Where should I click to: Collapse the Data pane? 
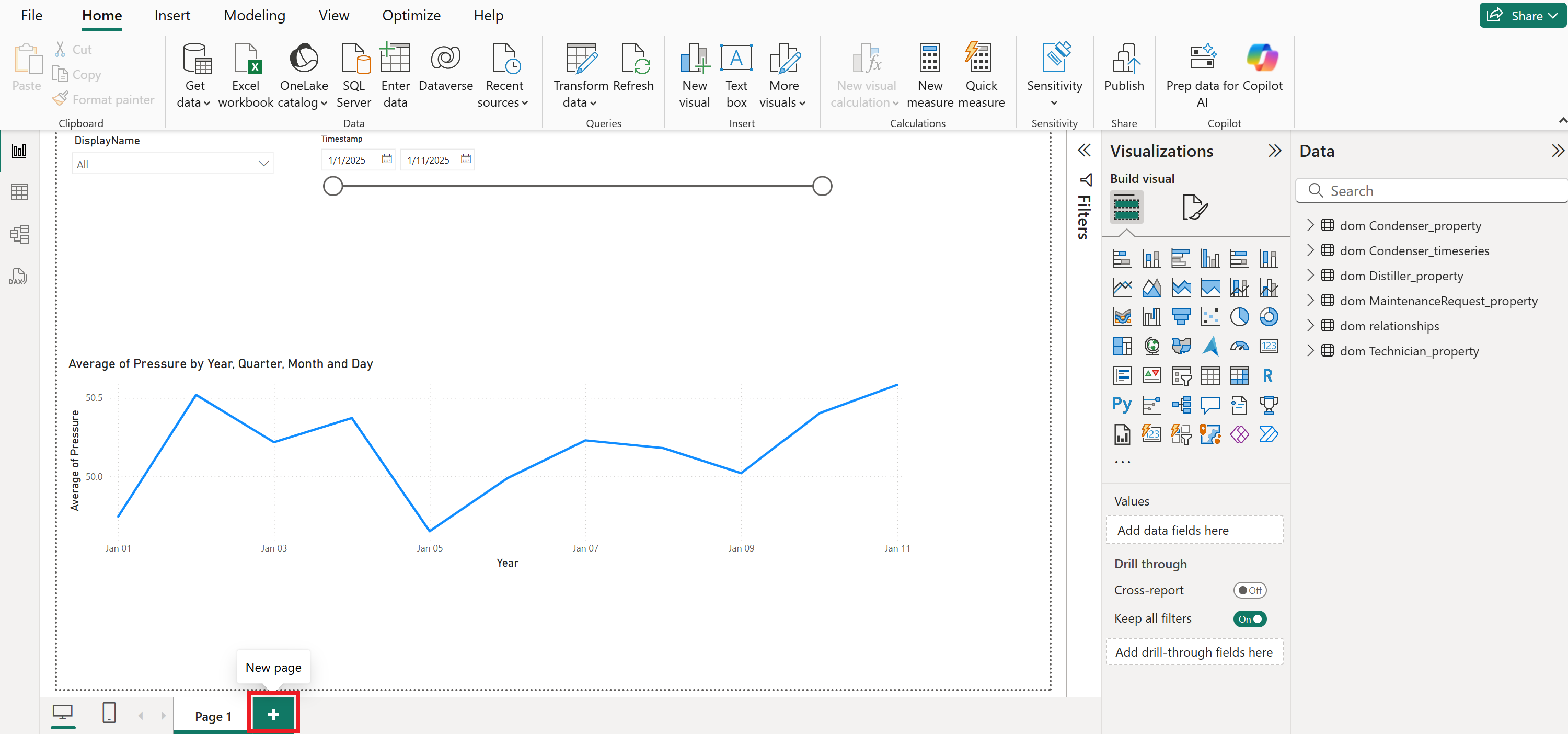point(1557,151)
